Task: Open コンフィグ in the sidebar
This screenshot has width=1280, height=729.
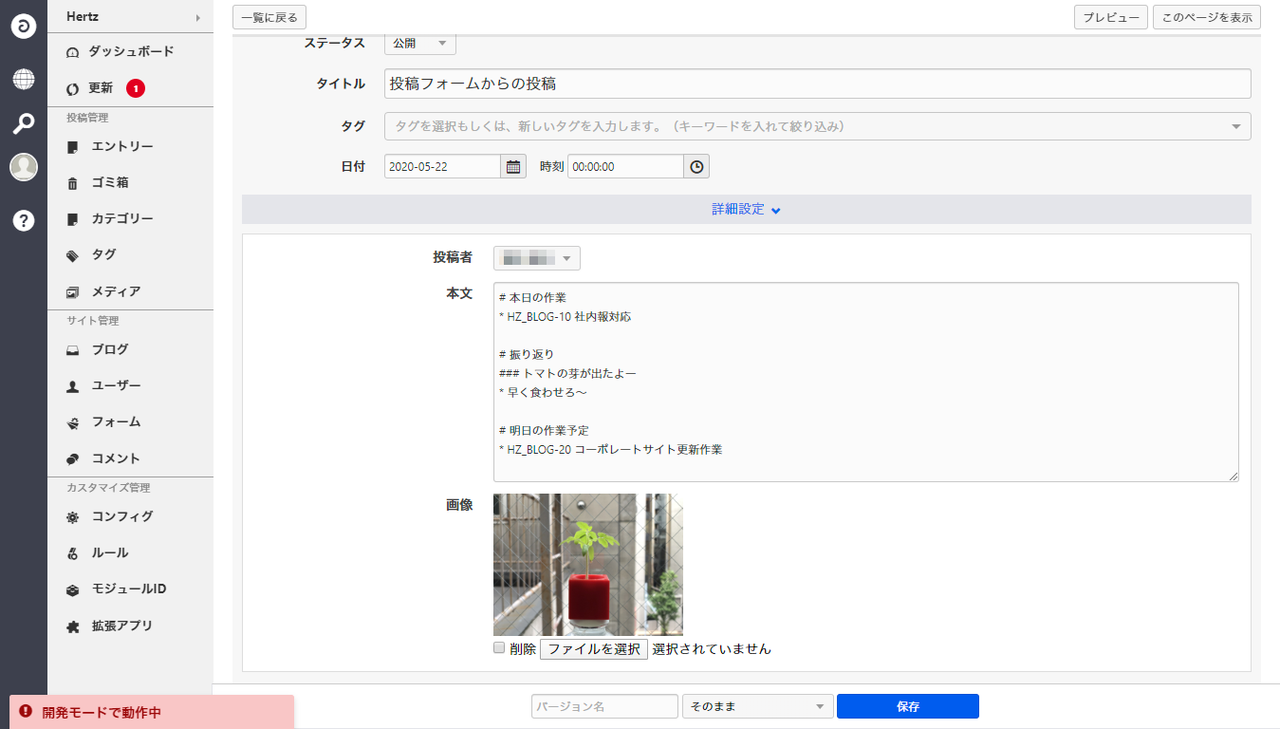Action: pyautogui.click(x=122, y=517)
